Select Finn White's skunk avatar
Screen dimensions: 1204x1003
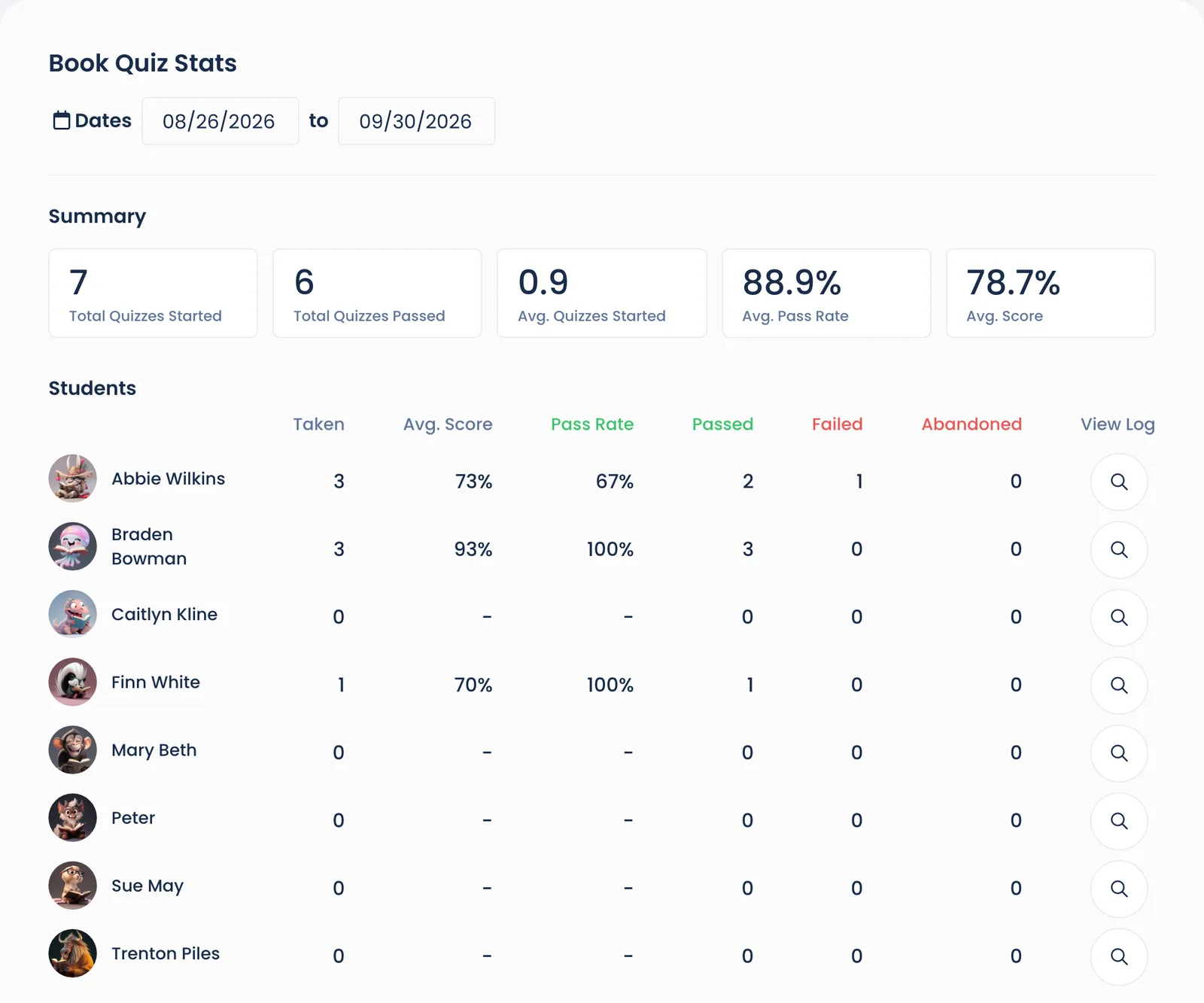point(73,682)
